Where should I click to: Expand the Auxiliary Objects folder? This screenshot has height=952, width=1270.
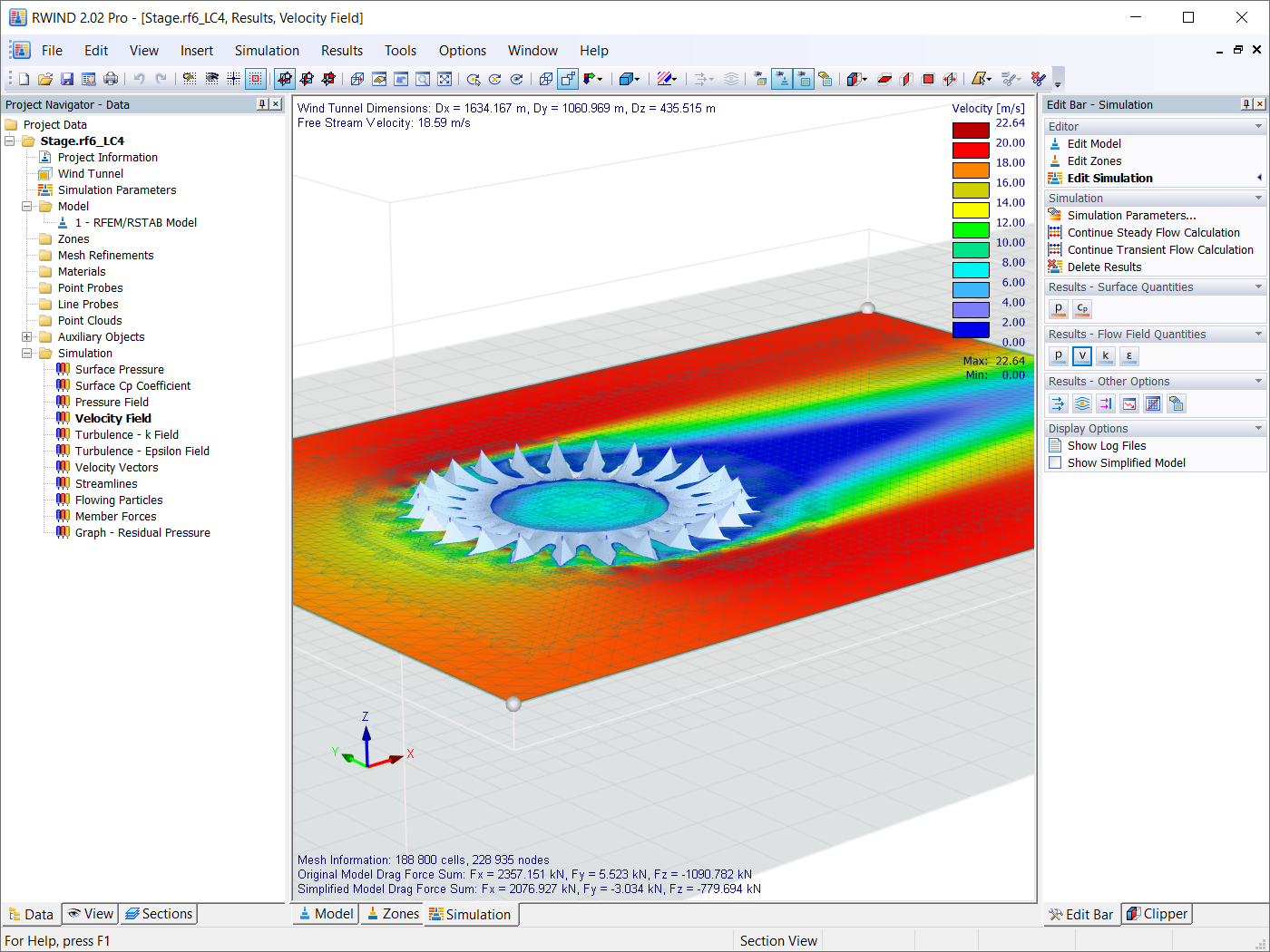pyautogui.click(x=27, y=336)
